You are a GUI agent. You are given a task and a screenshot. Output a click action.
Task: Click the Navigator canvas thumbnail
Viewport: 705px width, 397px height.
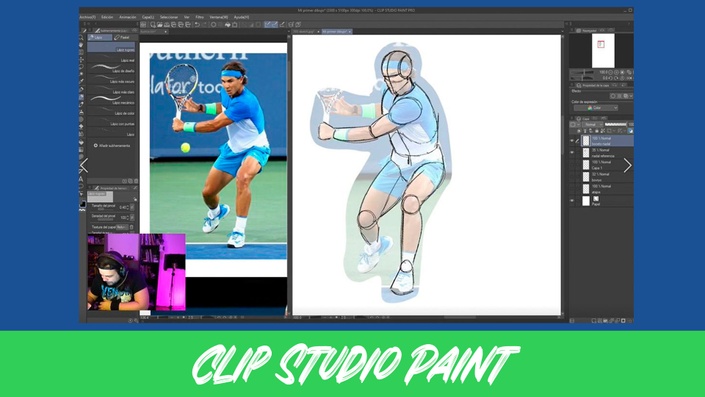tap(602, 50)
